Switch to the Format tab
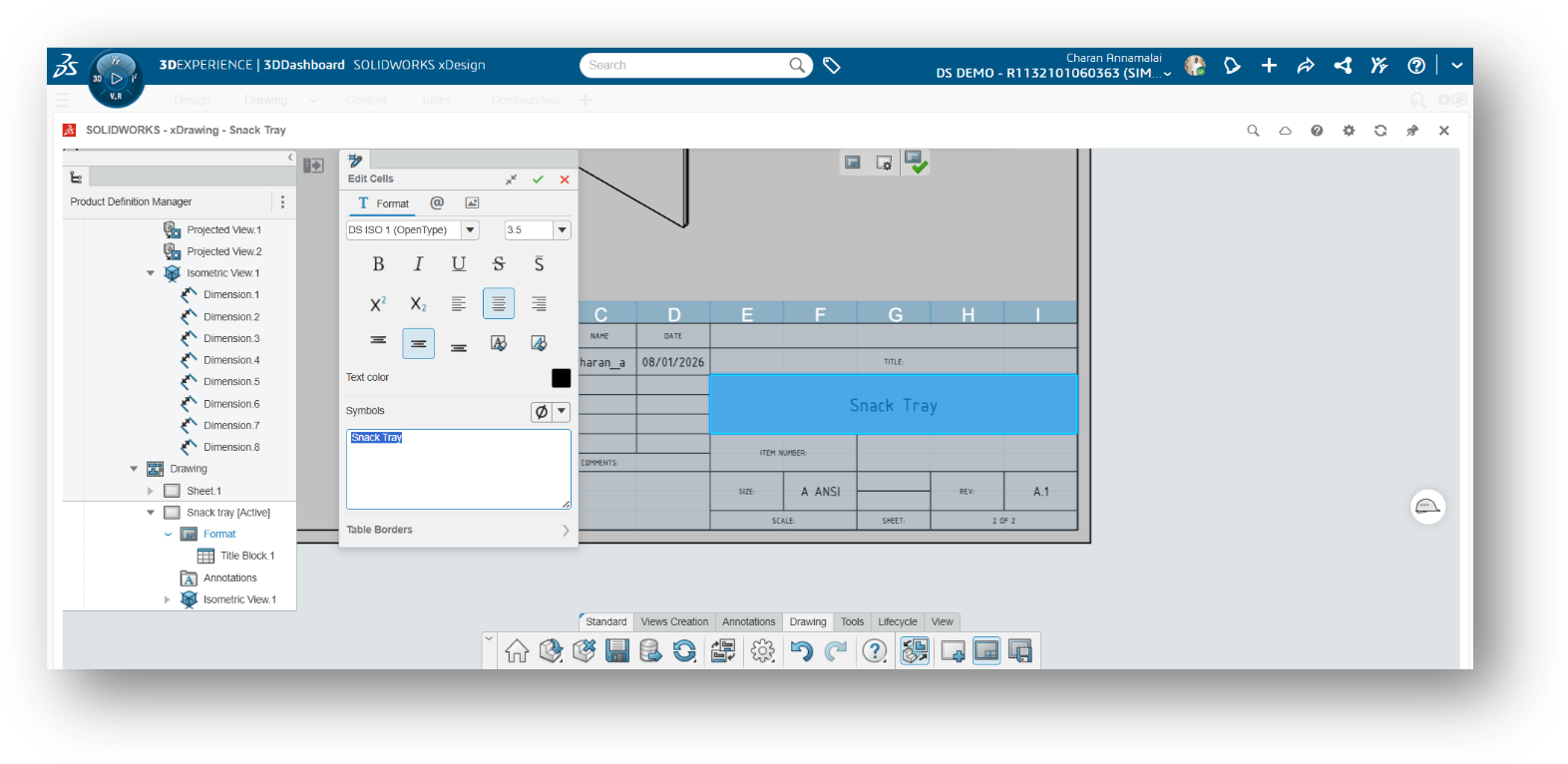 tap(383, 203)
